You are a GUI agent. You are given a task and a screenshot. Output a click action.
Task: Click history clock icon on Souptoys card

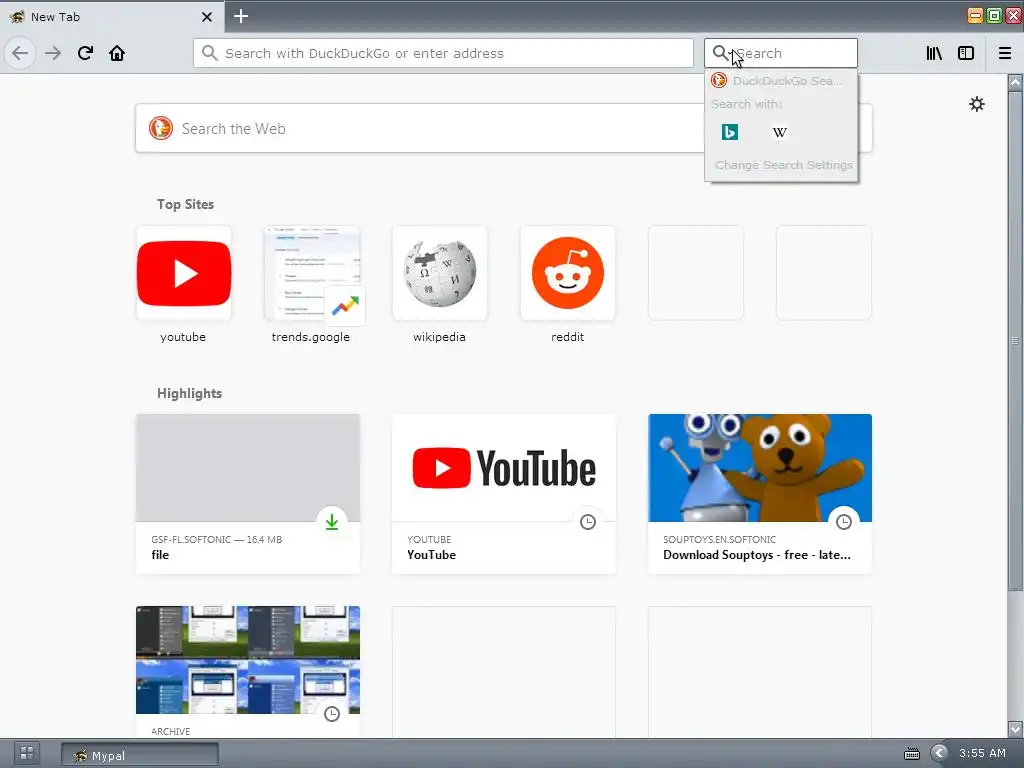pos(844,522)
